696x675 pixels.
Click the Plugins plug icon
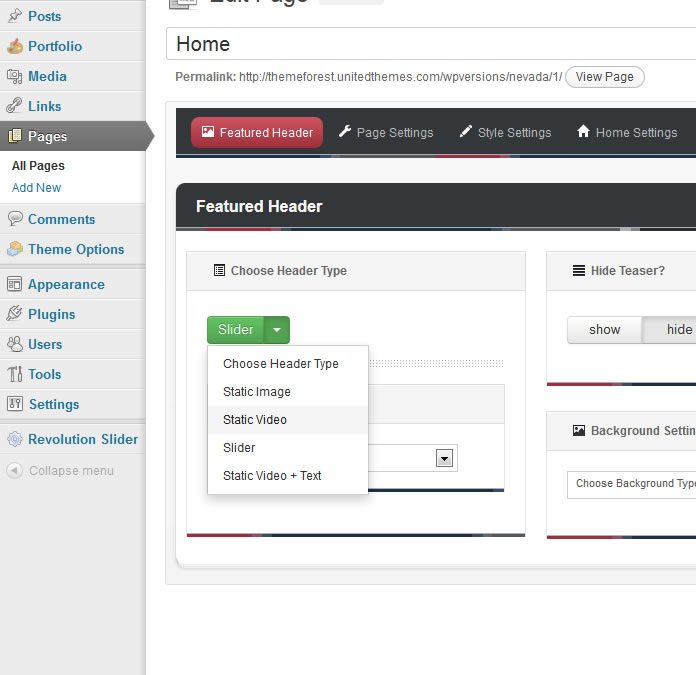tap(14, 314)
